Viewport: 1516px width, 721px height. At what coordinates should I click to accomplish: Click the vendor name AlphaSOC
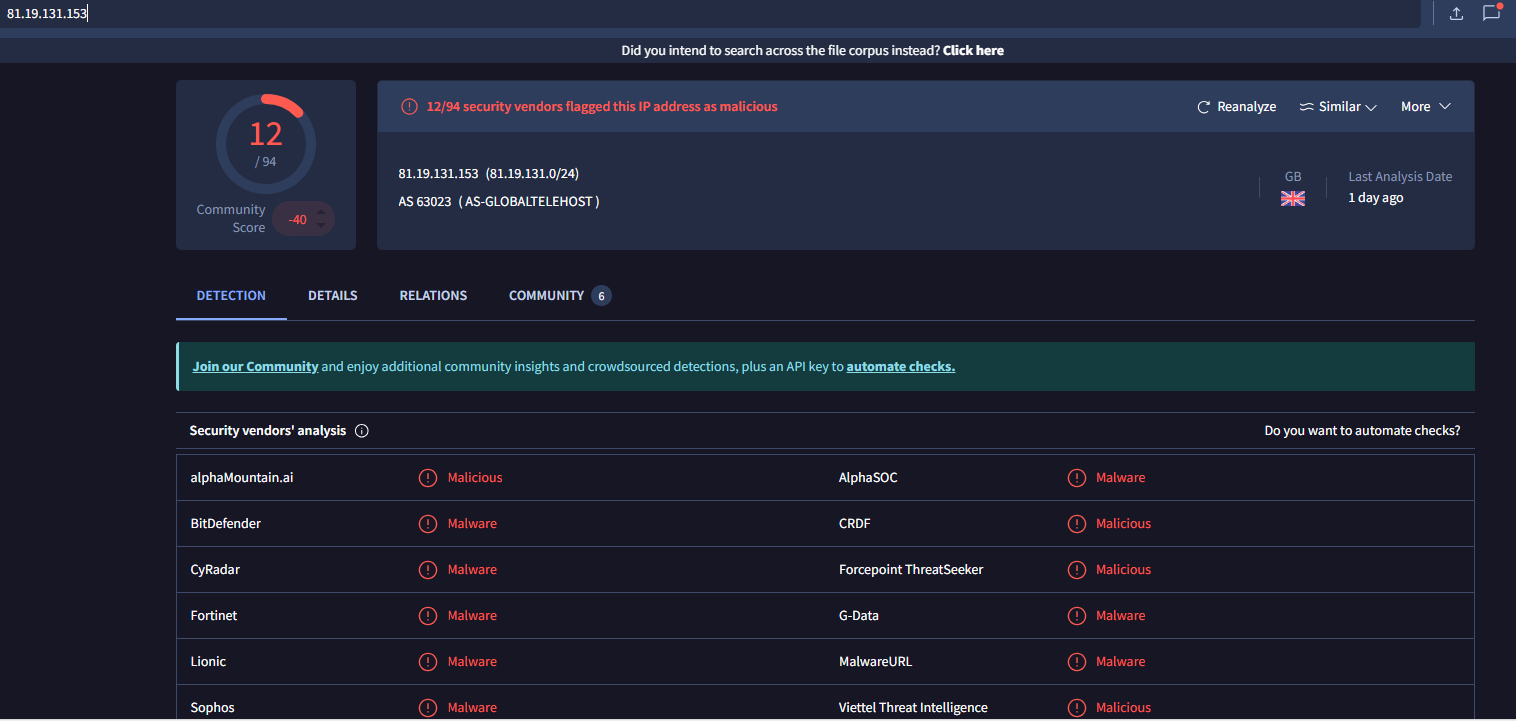pyautogui.click(x=868, y=478)
